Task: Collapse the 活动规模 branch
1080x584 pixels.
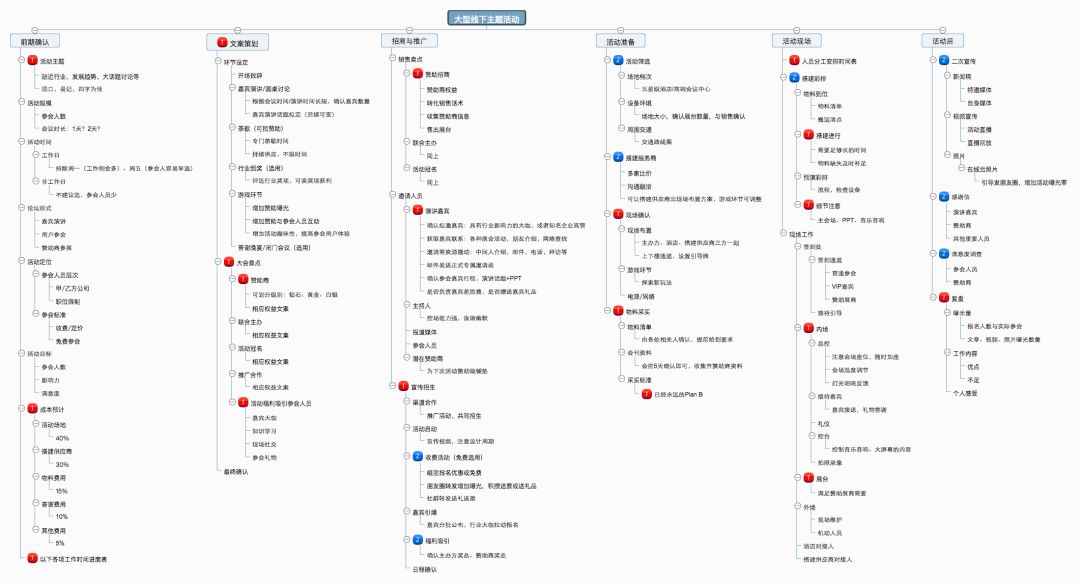Action: (x=19, y=103)
